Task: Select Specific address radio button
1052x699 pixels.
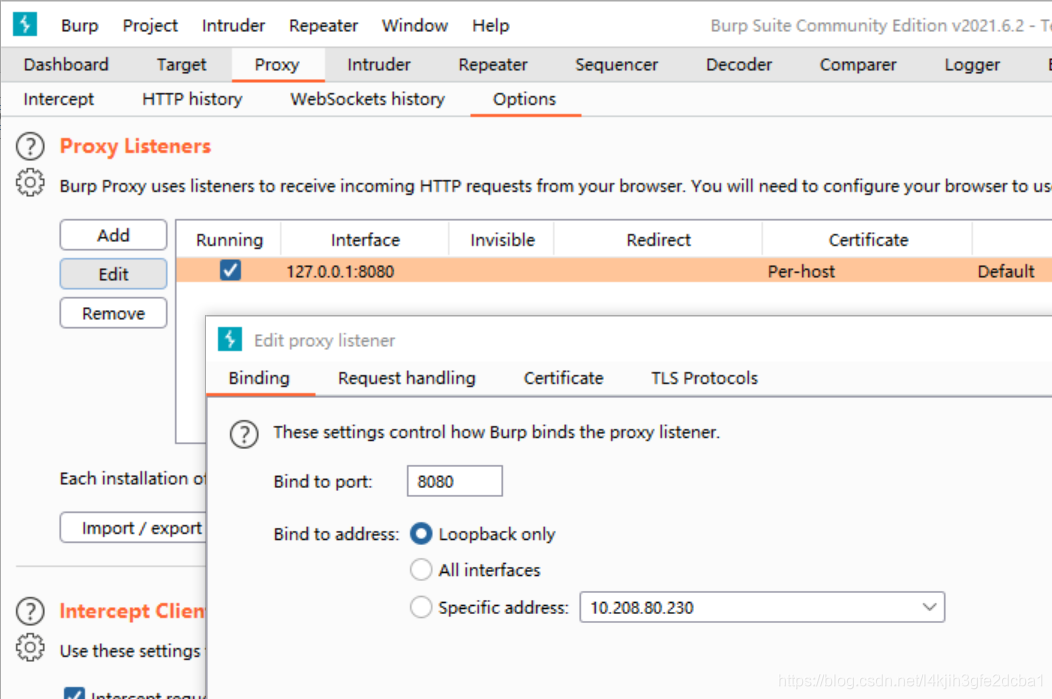Action: [421, 607]
